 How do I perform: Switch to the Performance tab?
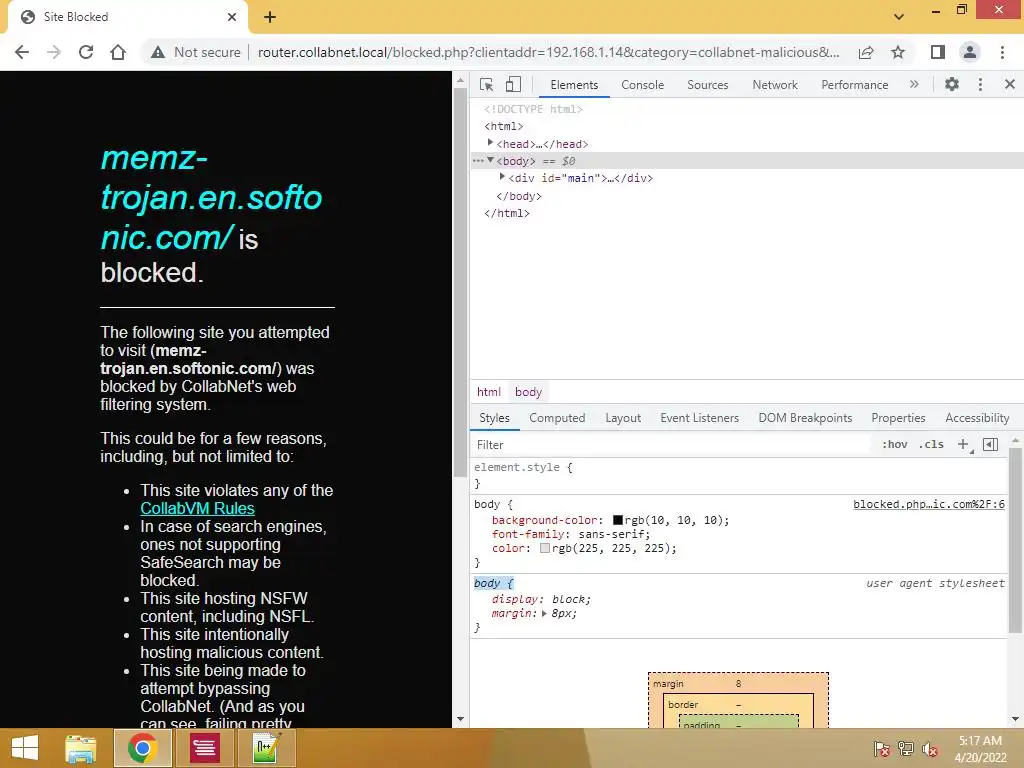click(x=854, y=85)
